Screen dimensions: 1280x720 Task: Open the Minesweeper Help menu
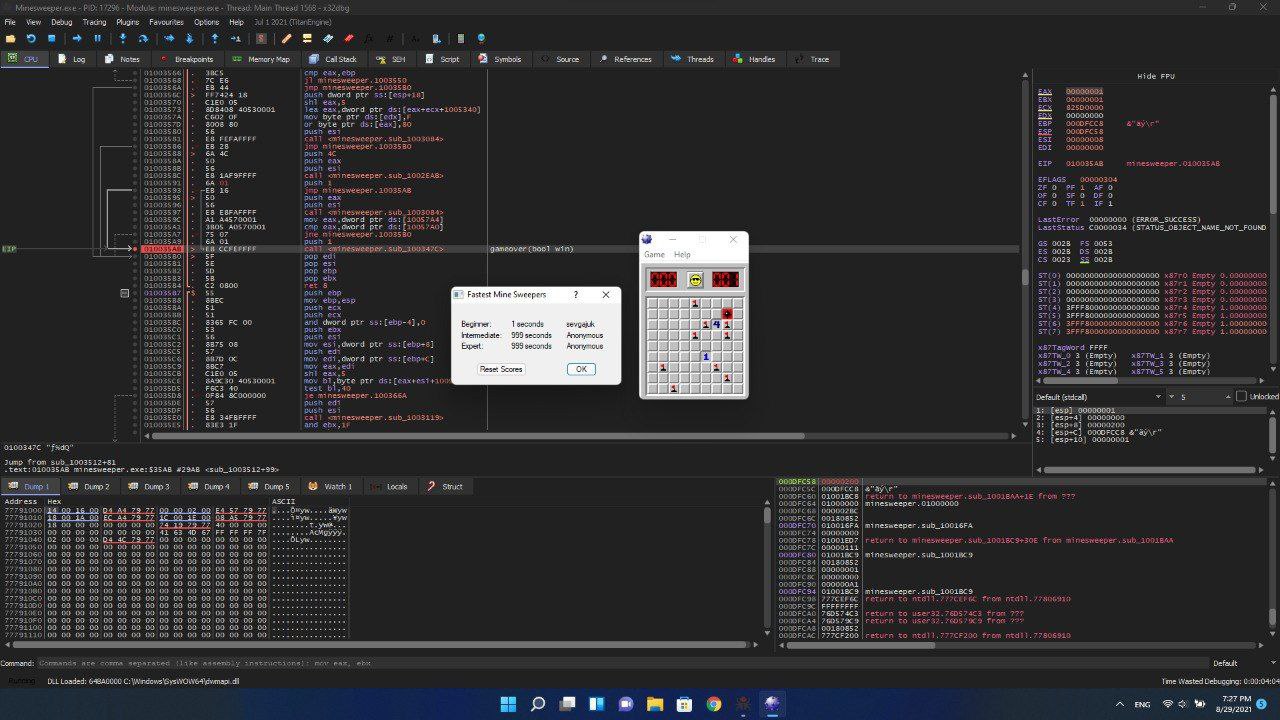tap(682, 254)
